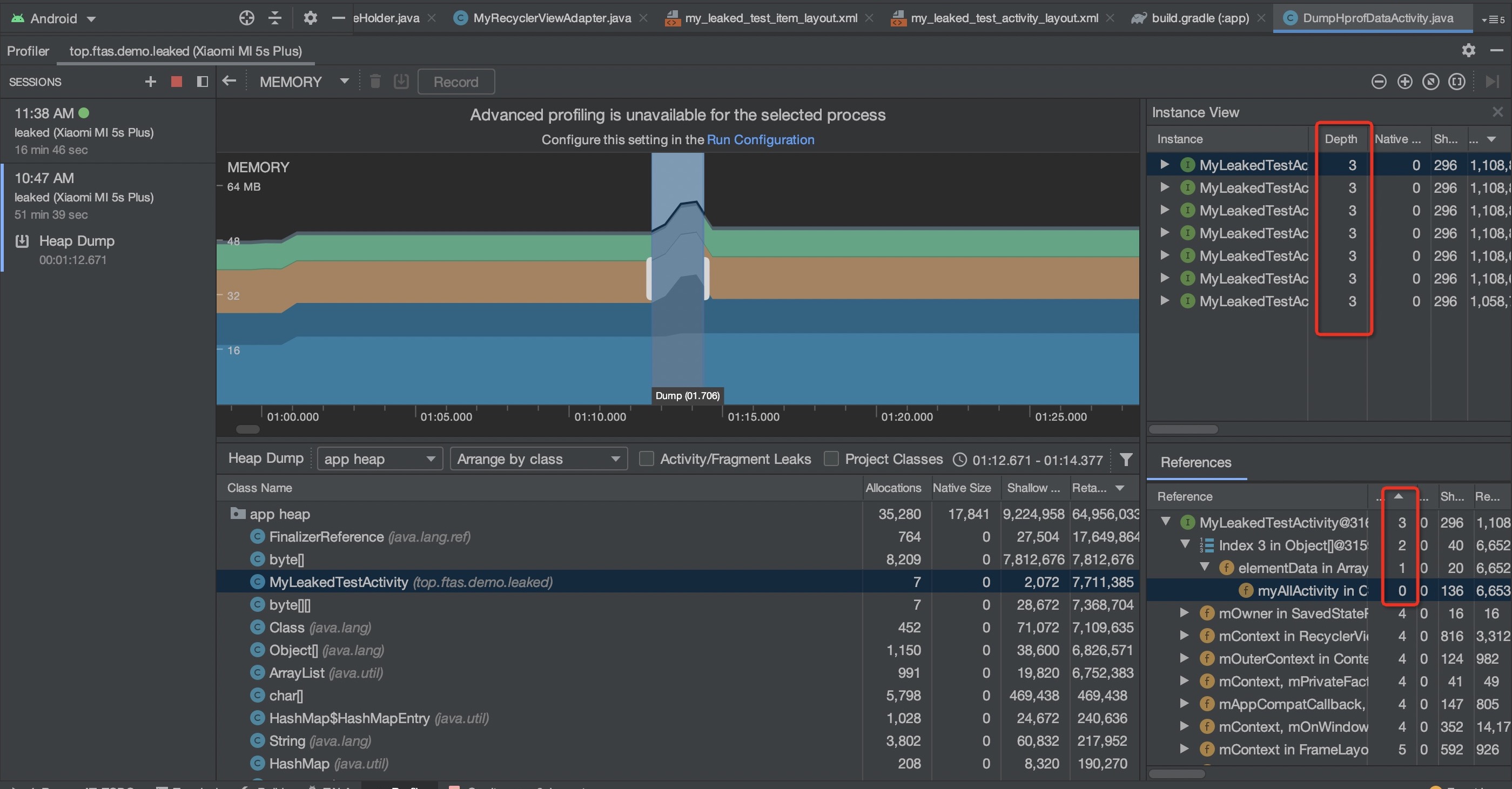1512x789 pixels.
Task: Click the garbage collection trash icon
Action: pyautogui.click(x=375, y=82)
